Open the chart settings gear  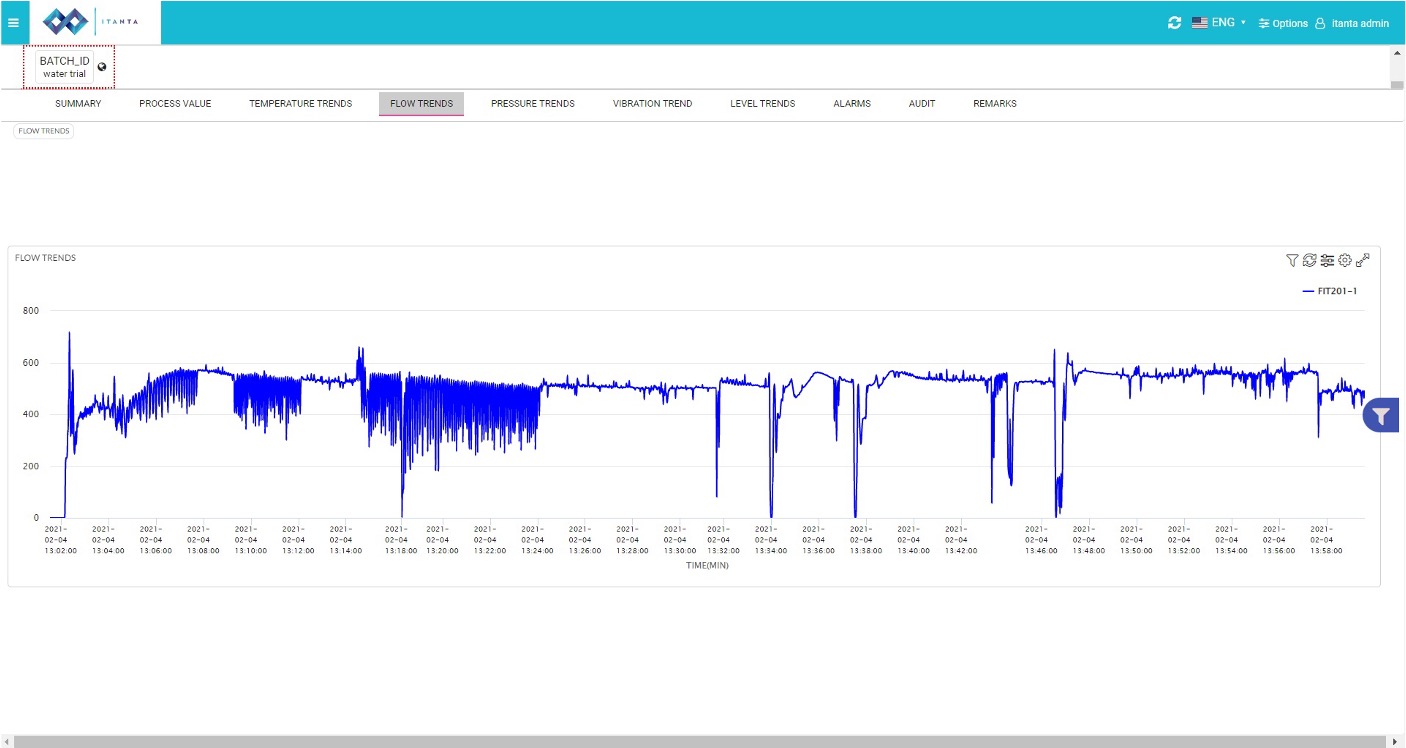[x=1345, y=260]
